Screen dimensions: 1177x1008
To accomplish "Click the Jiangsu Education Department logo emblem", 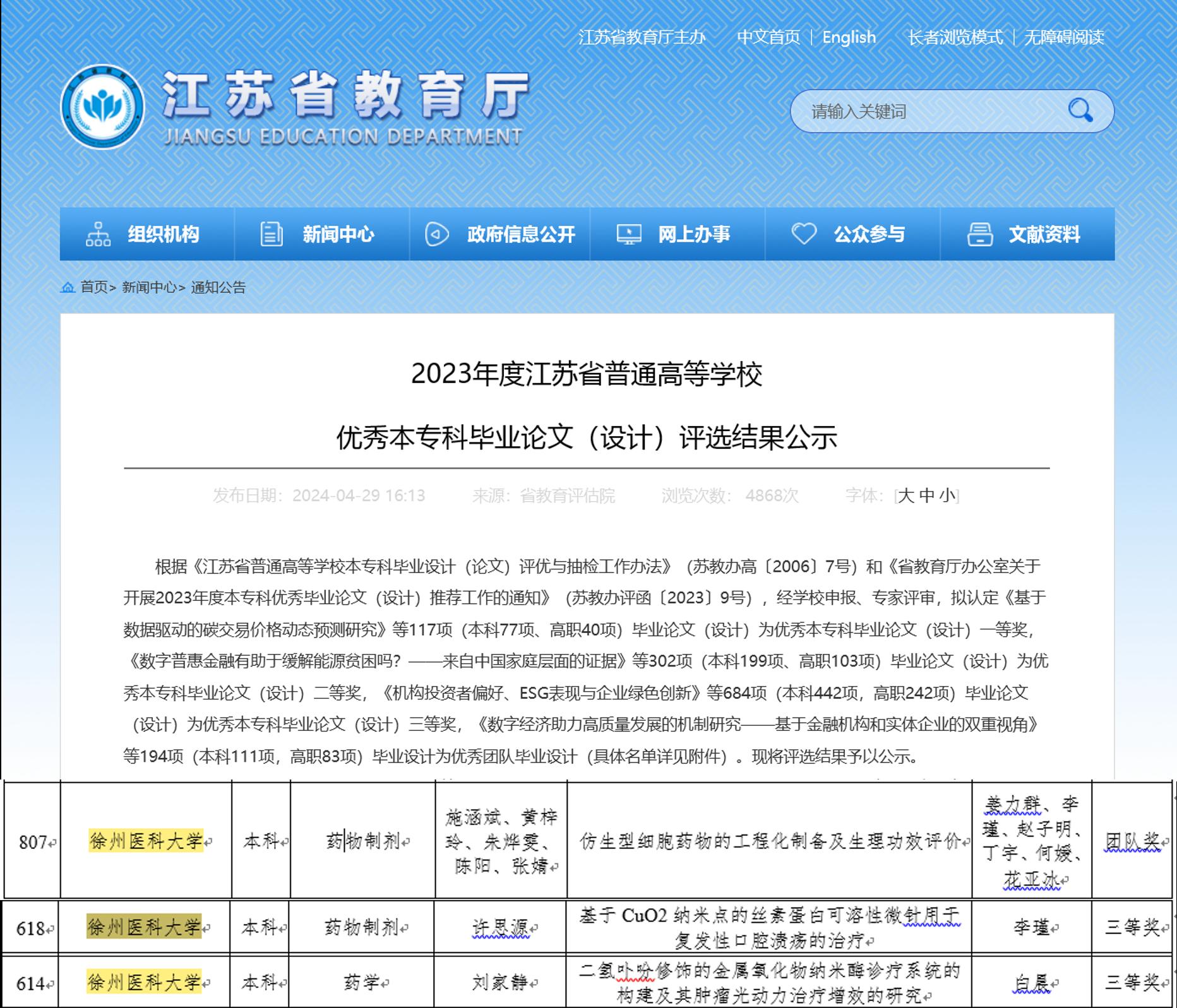I will (102, 107).
